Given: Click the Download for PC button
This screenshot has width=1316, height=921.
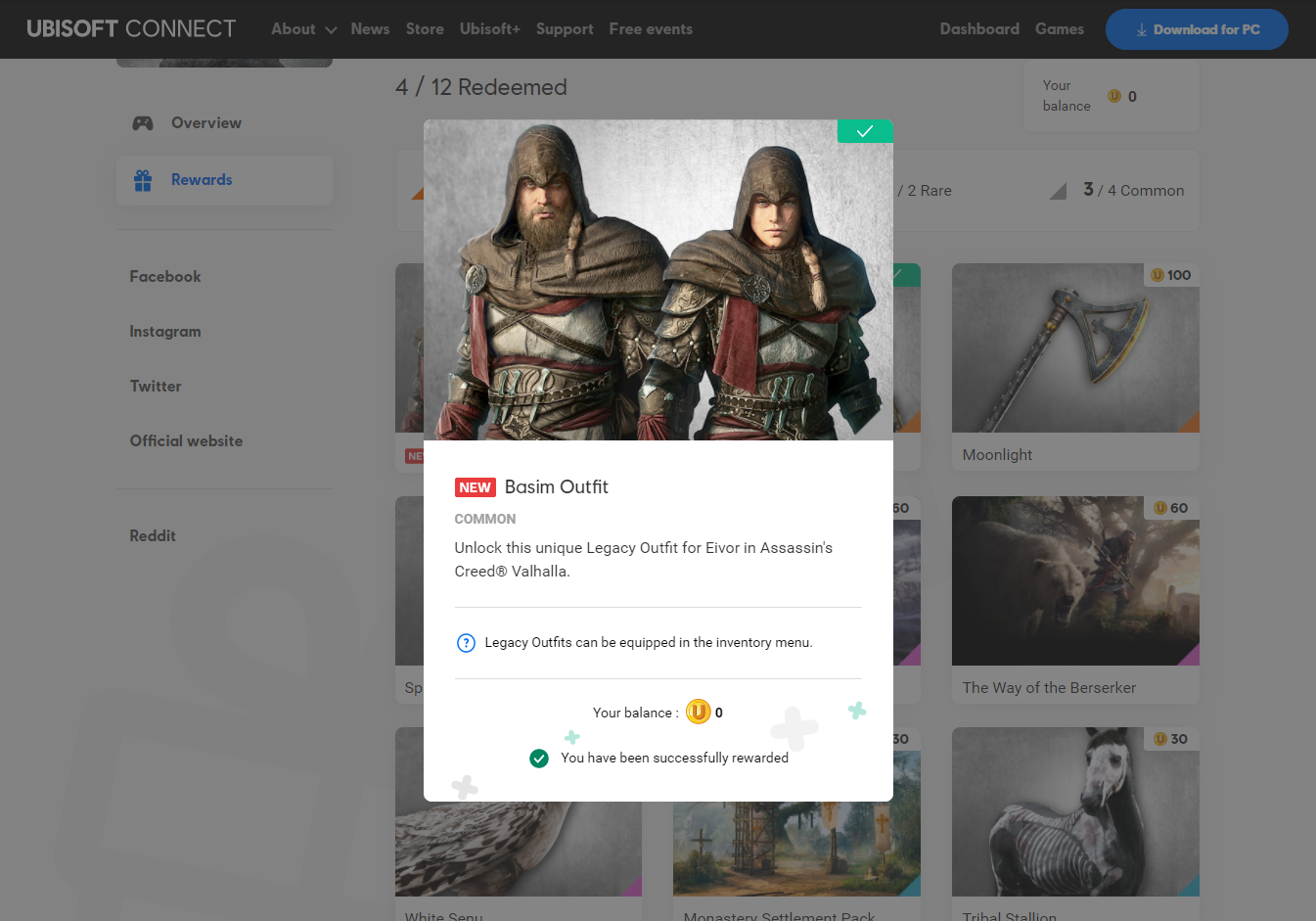Looking at the screenshot, I should pos(1197,29).
